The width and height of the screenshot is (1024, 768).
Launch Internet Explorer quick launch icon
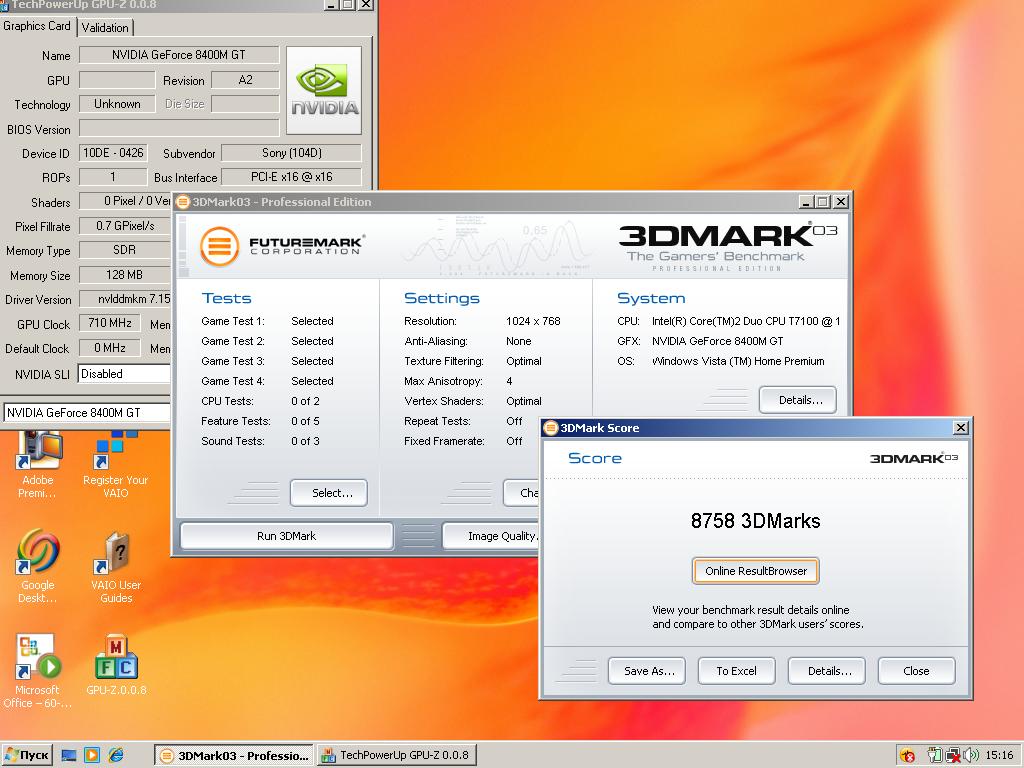tap(116, 756)
